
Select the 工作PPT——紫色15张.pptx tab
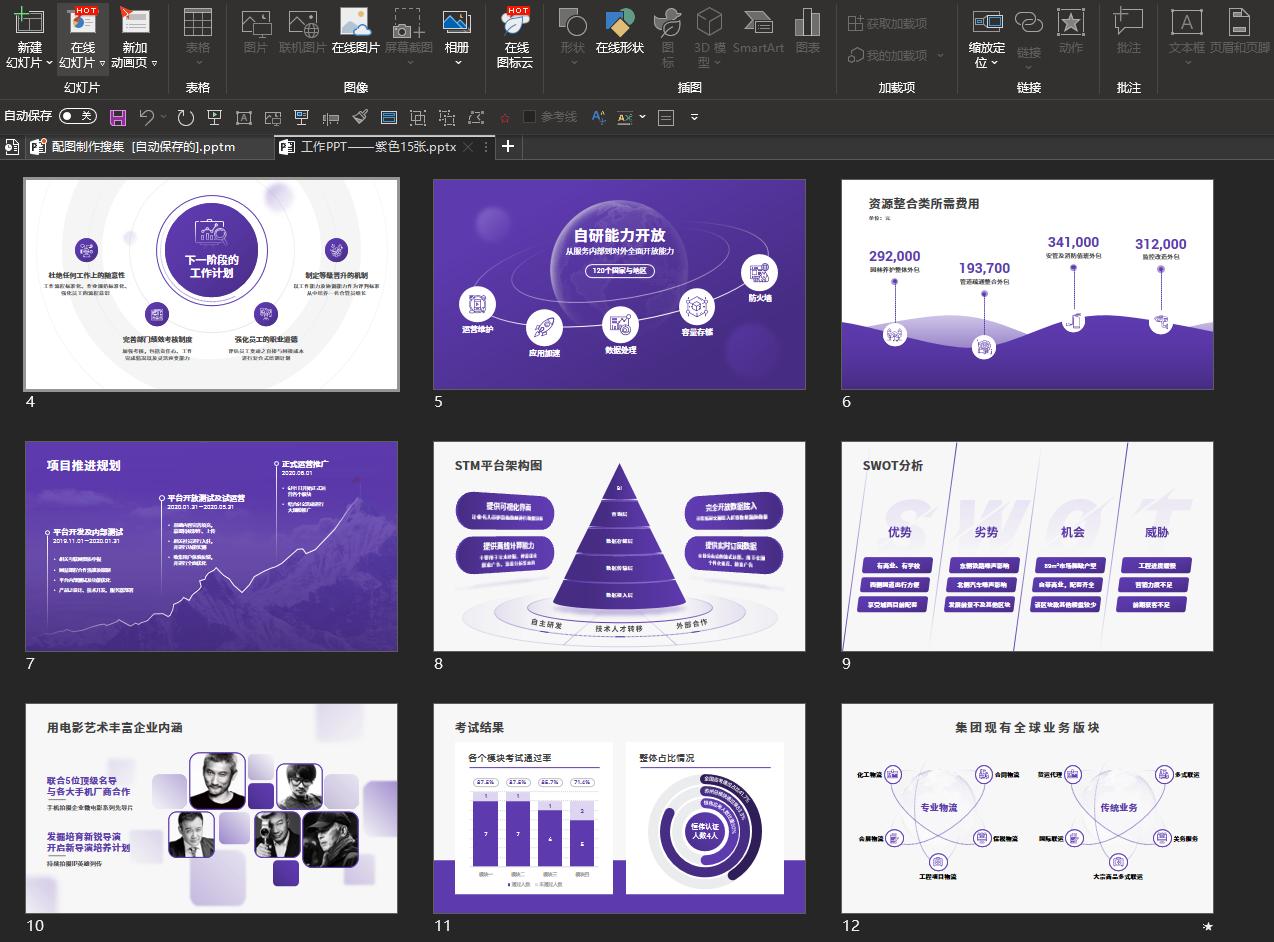pos(377,147)
